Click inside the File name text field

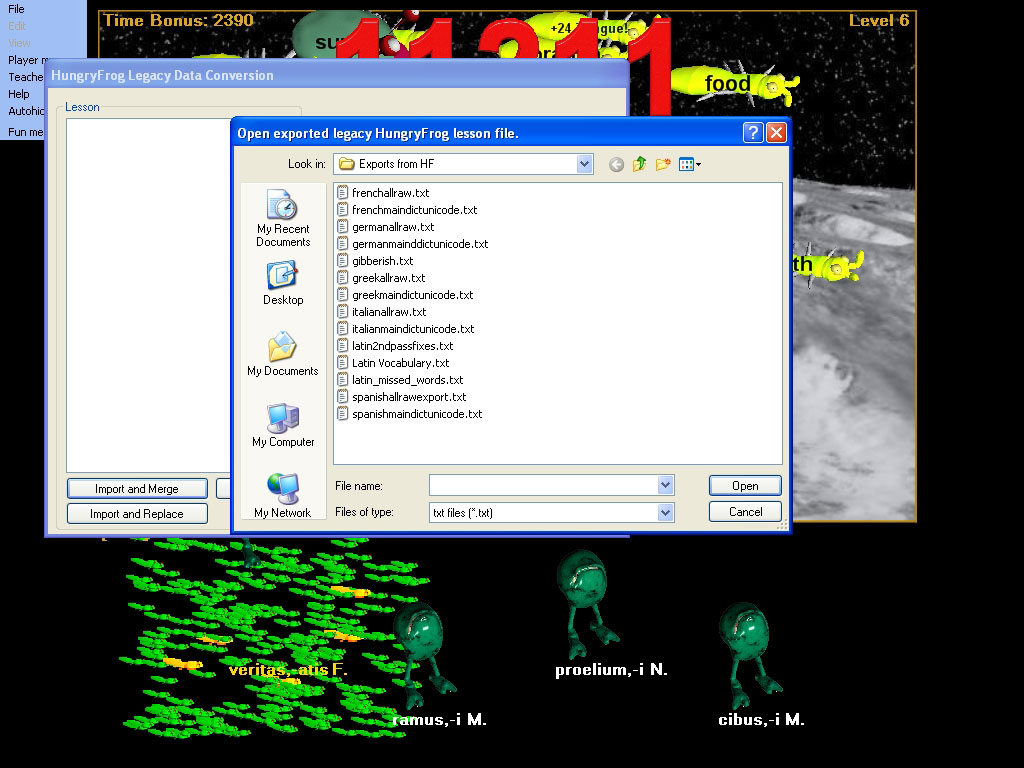(x=543, y=485)
